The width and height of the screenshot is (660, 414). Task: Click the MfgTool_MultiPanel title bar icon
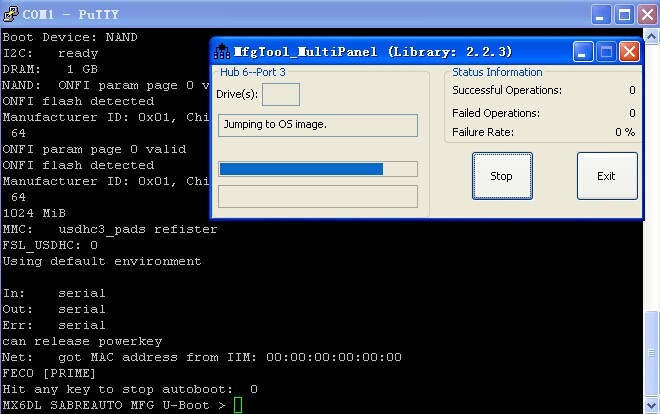(x=222, y=52)
